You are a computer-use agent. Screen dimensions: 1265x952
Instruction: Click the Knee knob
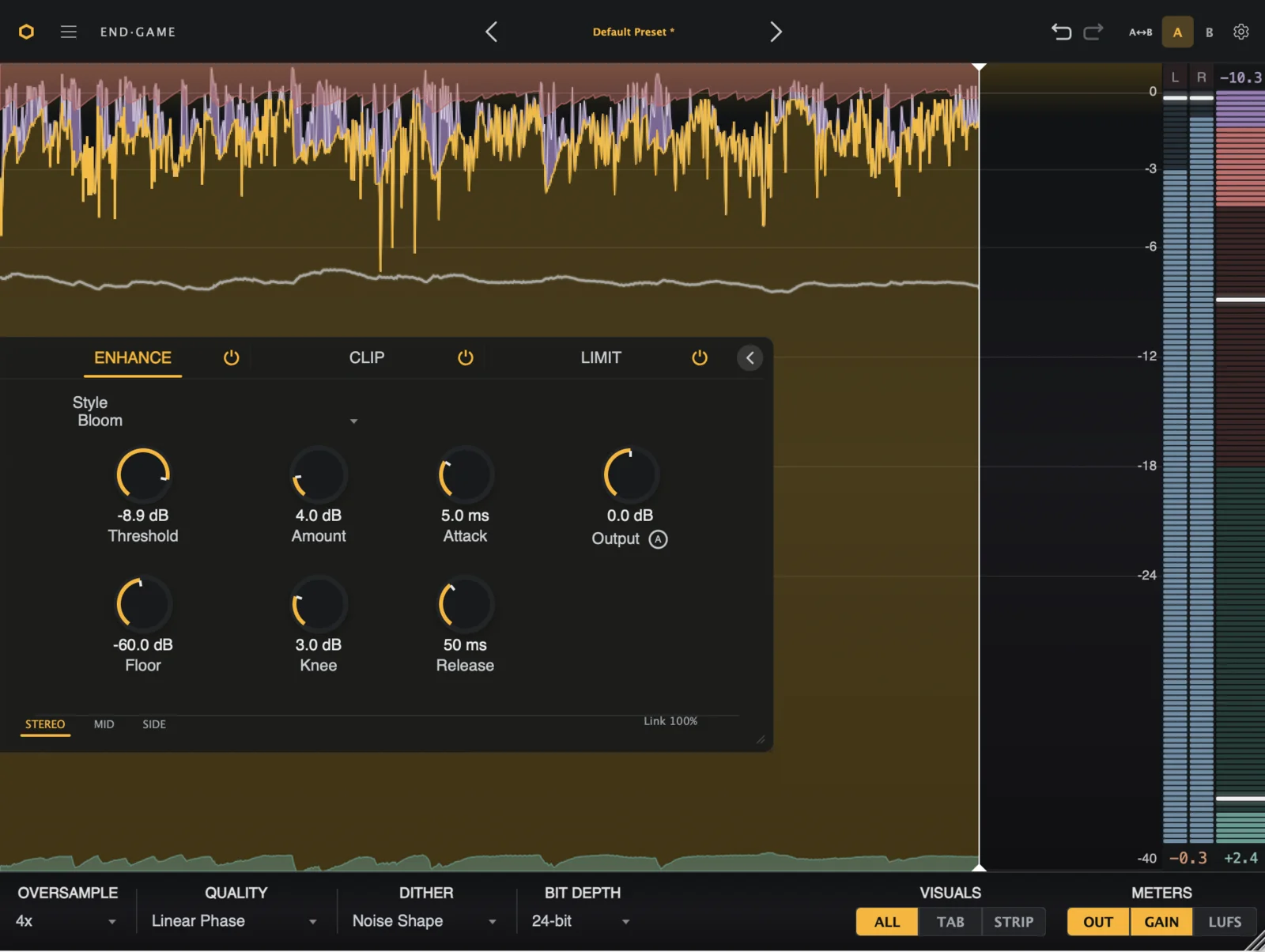point(319,605)
